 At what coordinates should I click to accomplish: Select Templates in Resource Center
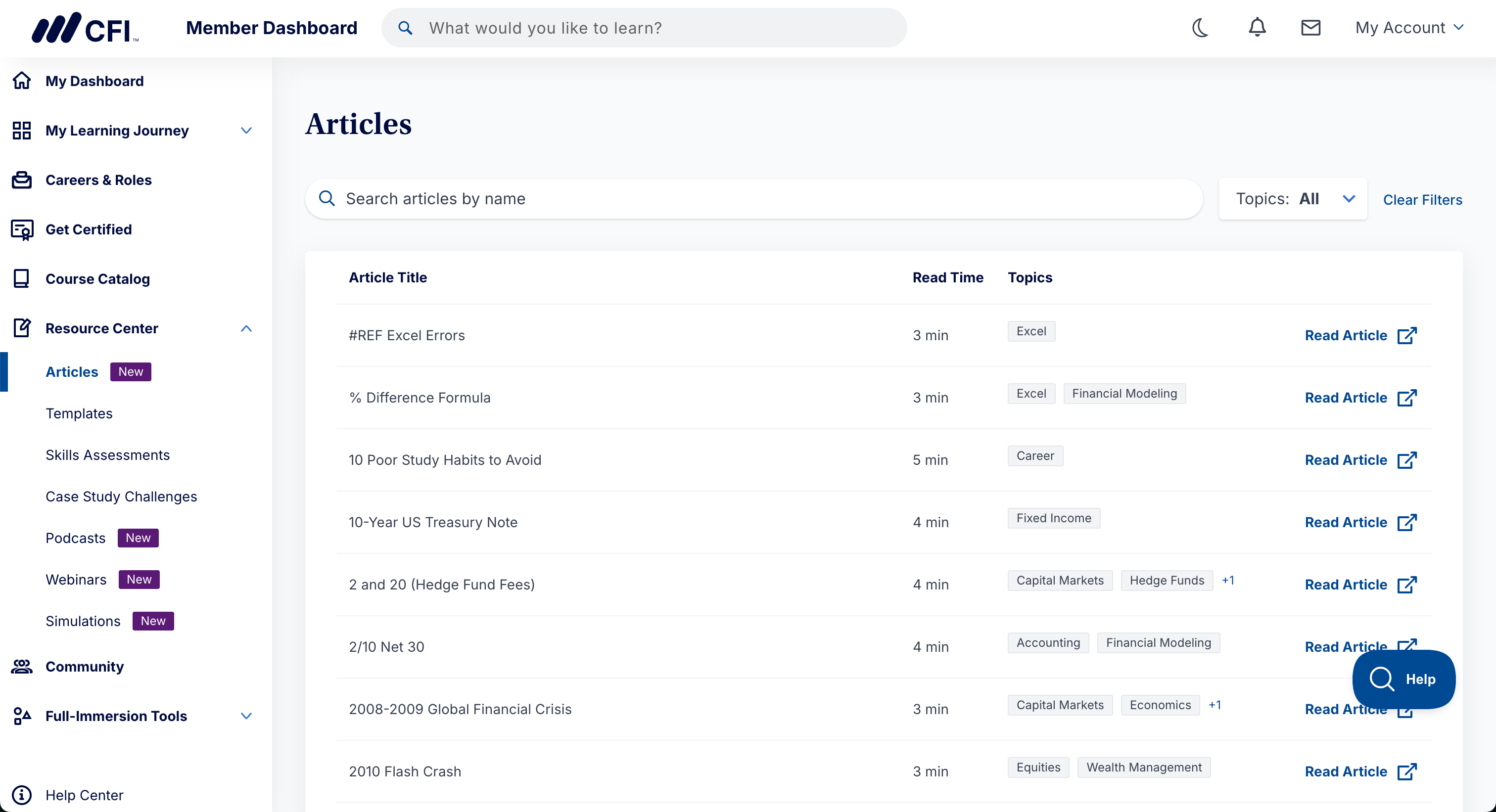pyautogui.click(x=79, y=413)
